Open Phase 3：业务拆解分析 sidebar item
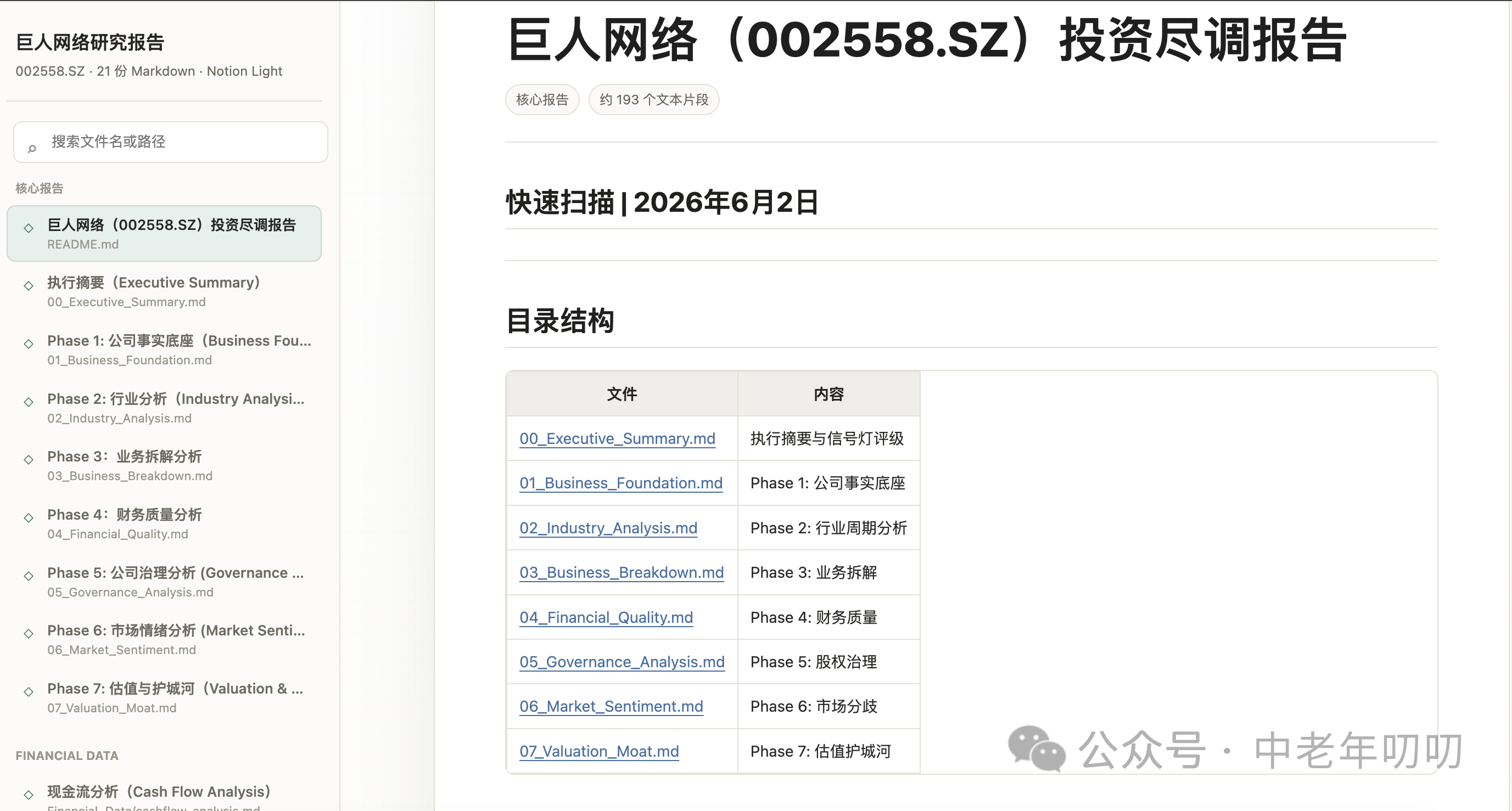This screenshot has width=1512, height=811. point(164,465)
